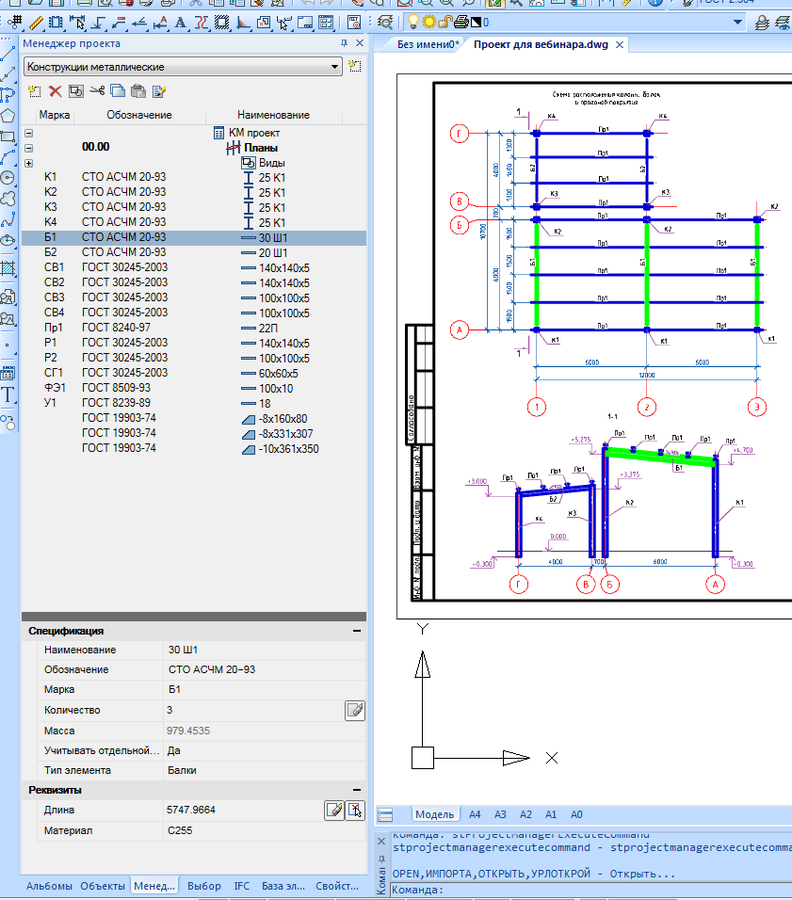
Task: Select the leader with letter A tool
Action: coord(160,22)
